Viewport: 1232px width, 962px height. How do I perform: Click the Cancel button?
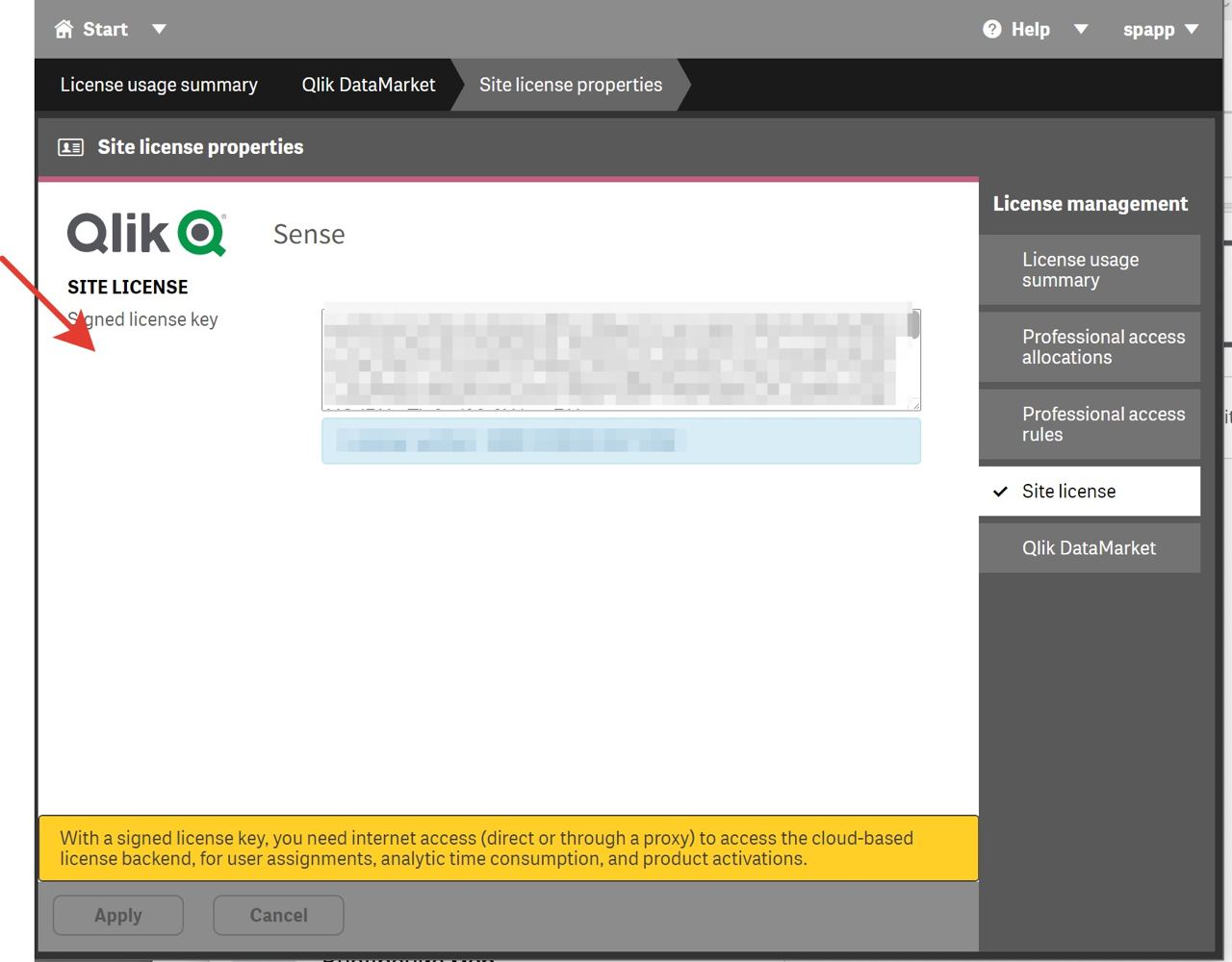278,915
